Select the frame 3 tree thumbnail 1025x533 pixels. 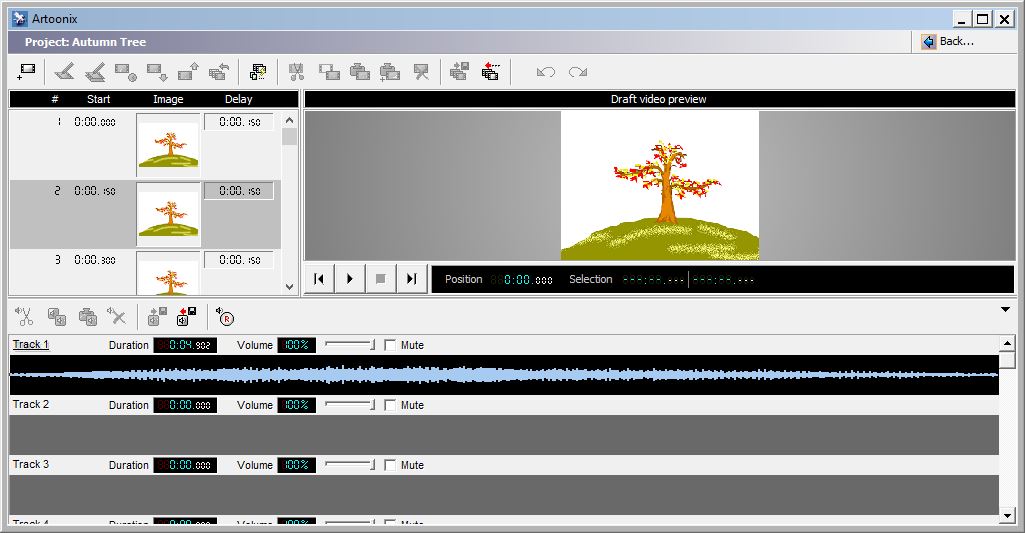(x=169, y=273)
